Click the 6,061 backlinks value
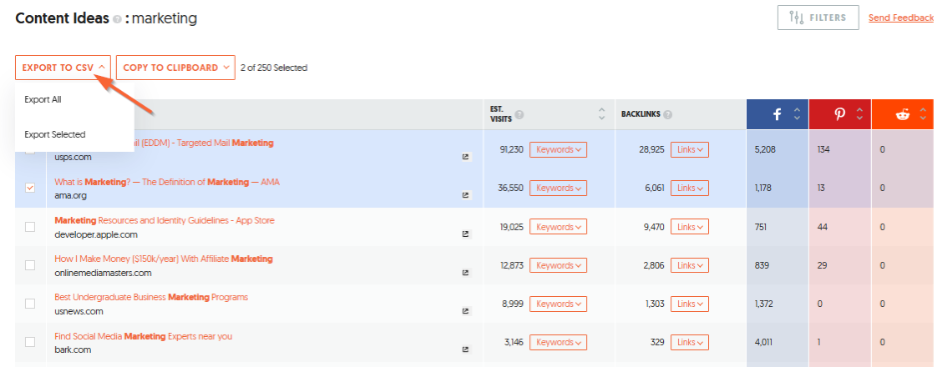 [654, 188]
